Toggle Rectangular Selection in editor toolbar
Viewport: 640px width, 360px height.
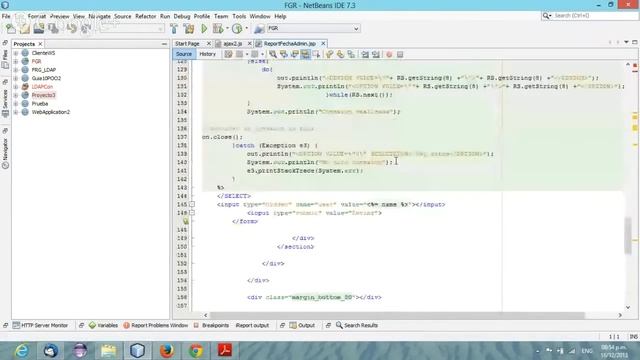[316, 54]
